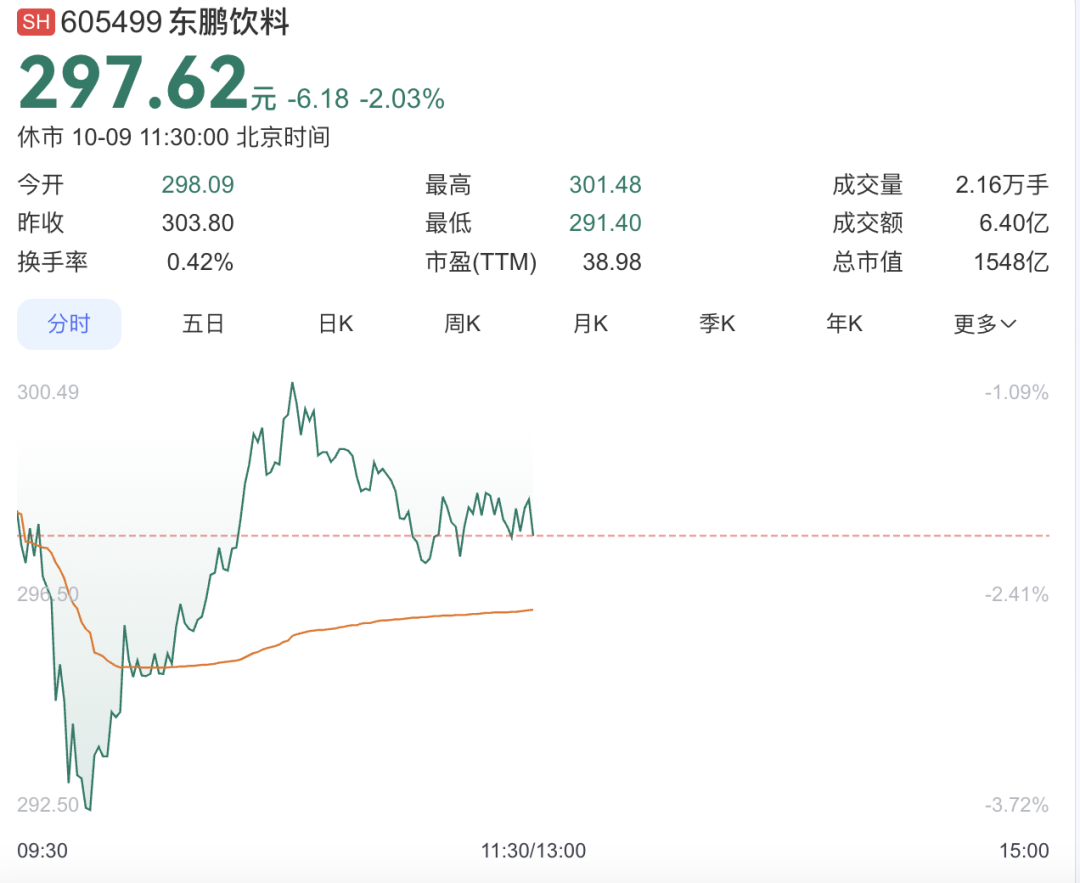Click the 最高 value 301.48

tap(605, 185)
